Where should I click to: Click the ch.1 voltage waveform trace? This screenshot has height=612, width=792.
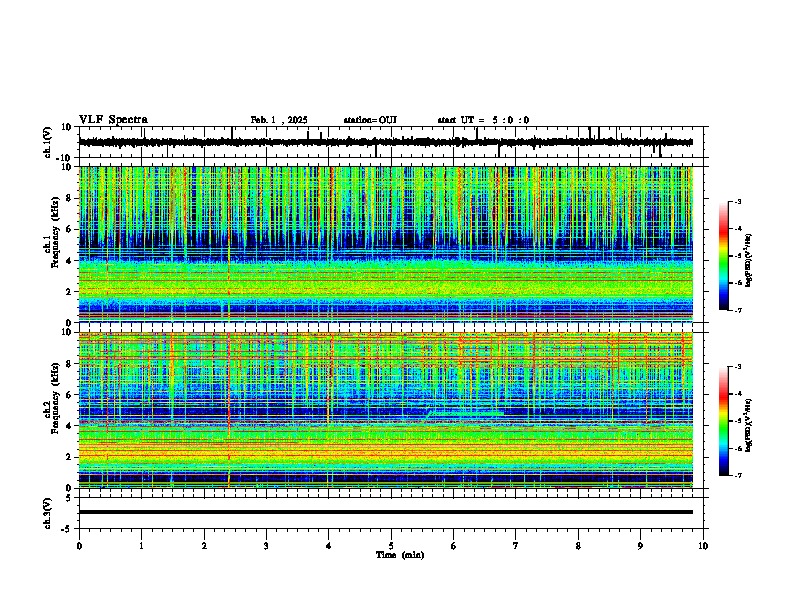point(386,142)
